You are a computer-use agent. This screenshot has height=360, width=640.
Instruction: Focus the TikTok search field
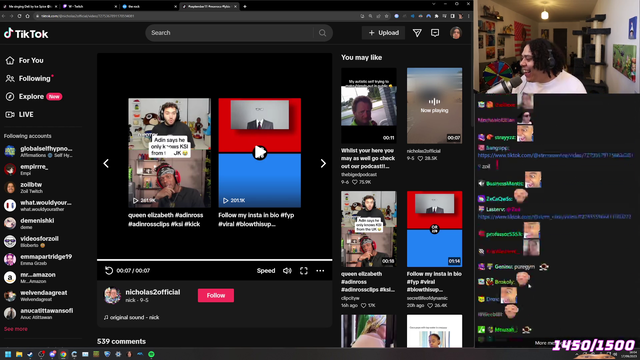(231, 33)
